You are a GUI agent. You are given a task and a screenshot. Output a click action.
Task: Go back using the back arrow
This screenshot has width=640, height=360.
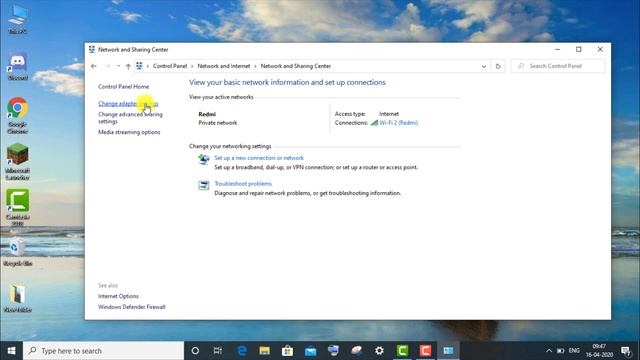(94, 66)
